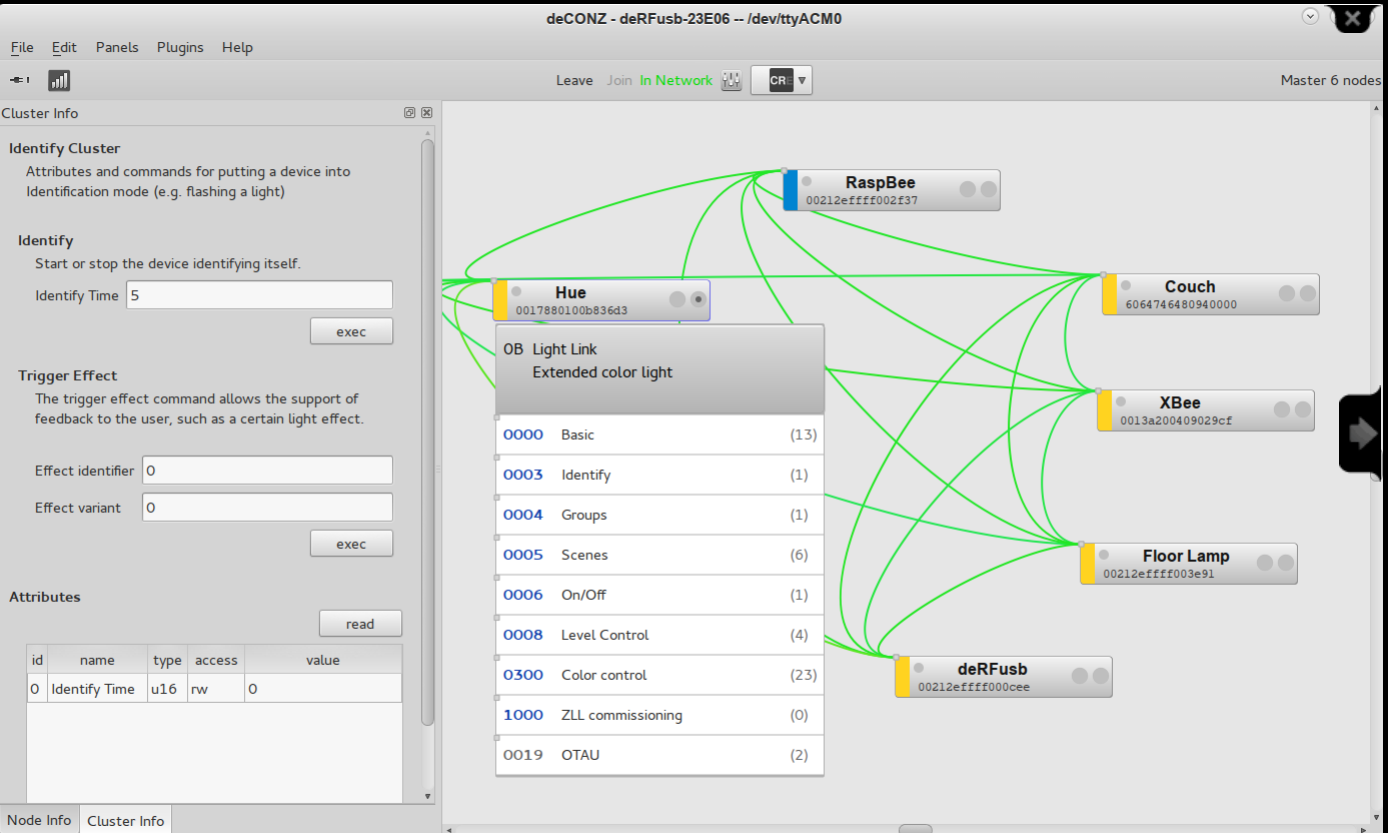Click the blue color bar on RaspBee node
This screenshot has height=833, width=1388.
(x=790, y=190)
